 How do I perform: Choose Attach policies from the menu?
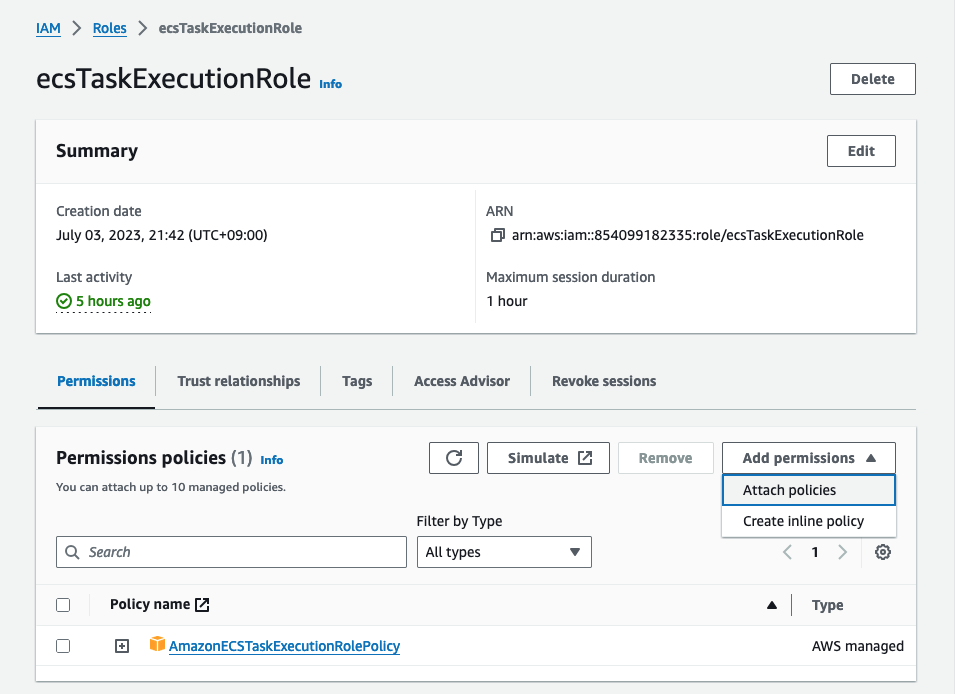coord(809,490)
